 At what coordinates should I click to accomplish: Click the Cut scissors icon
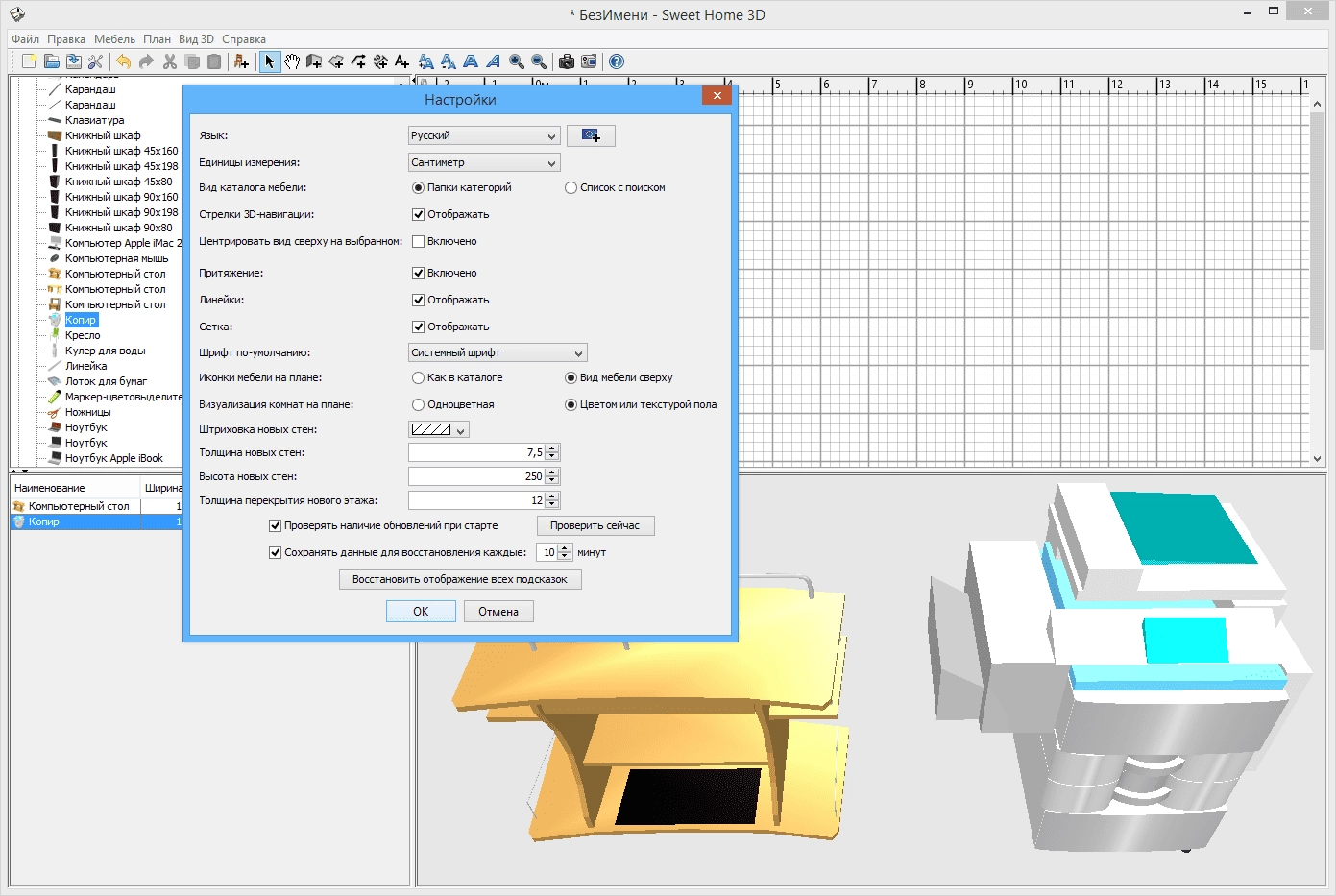(170, 61)
